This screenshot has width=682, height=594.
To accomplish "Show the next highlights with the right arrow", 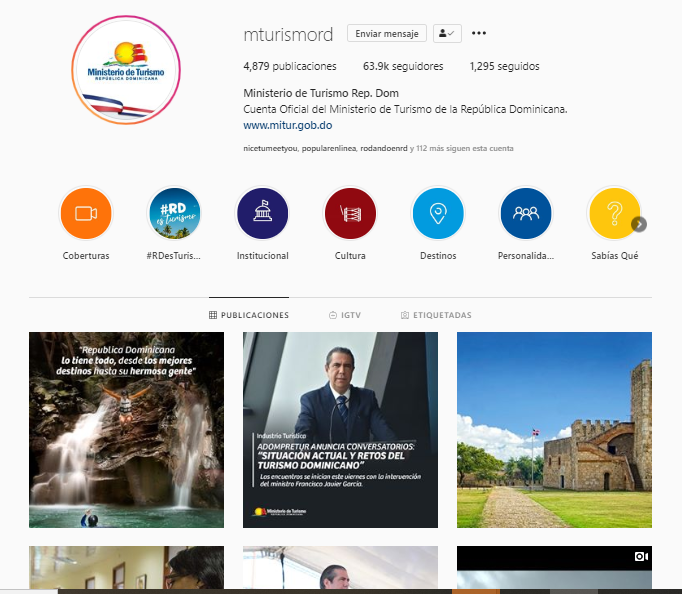I will 639,224.
